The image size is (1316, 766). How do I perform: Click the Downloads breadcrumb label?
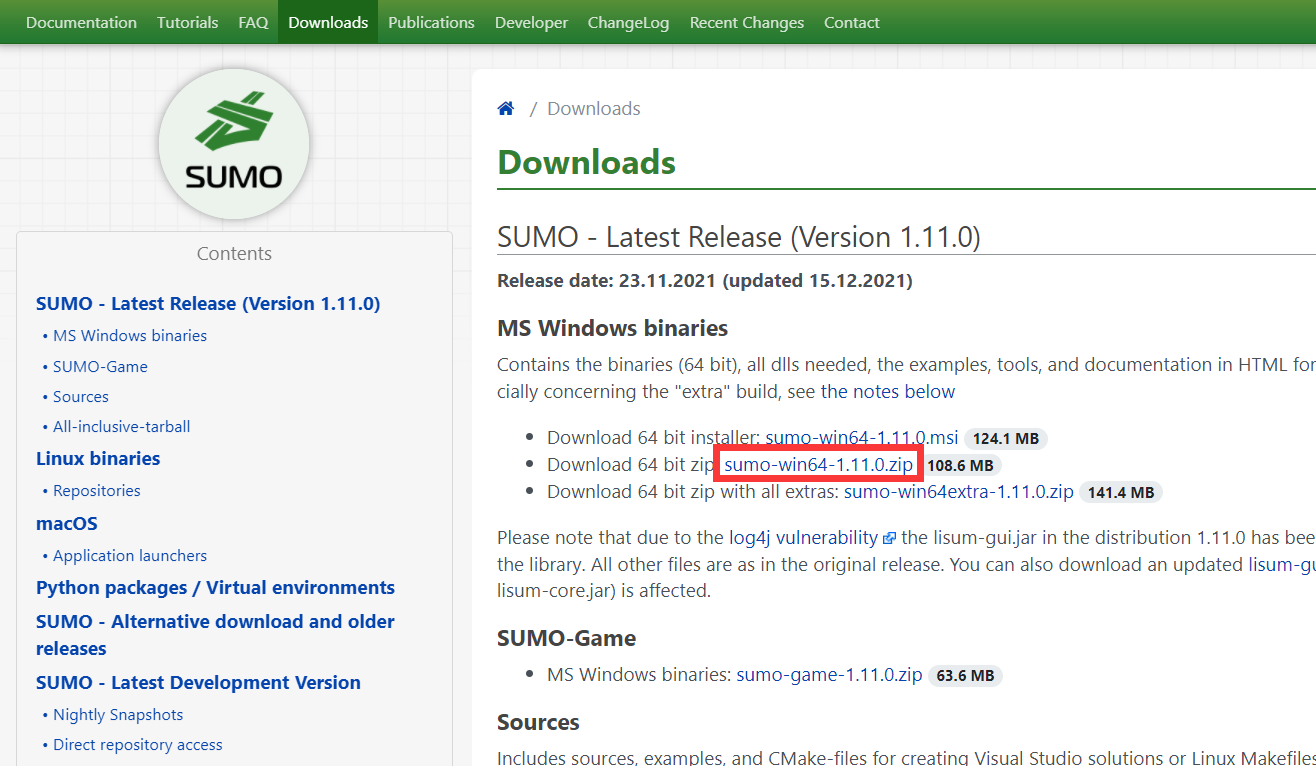593,108
